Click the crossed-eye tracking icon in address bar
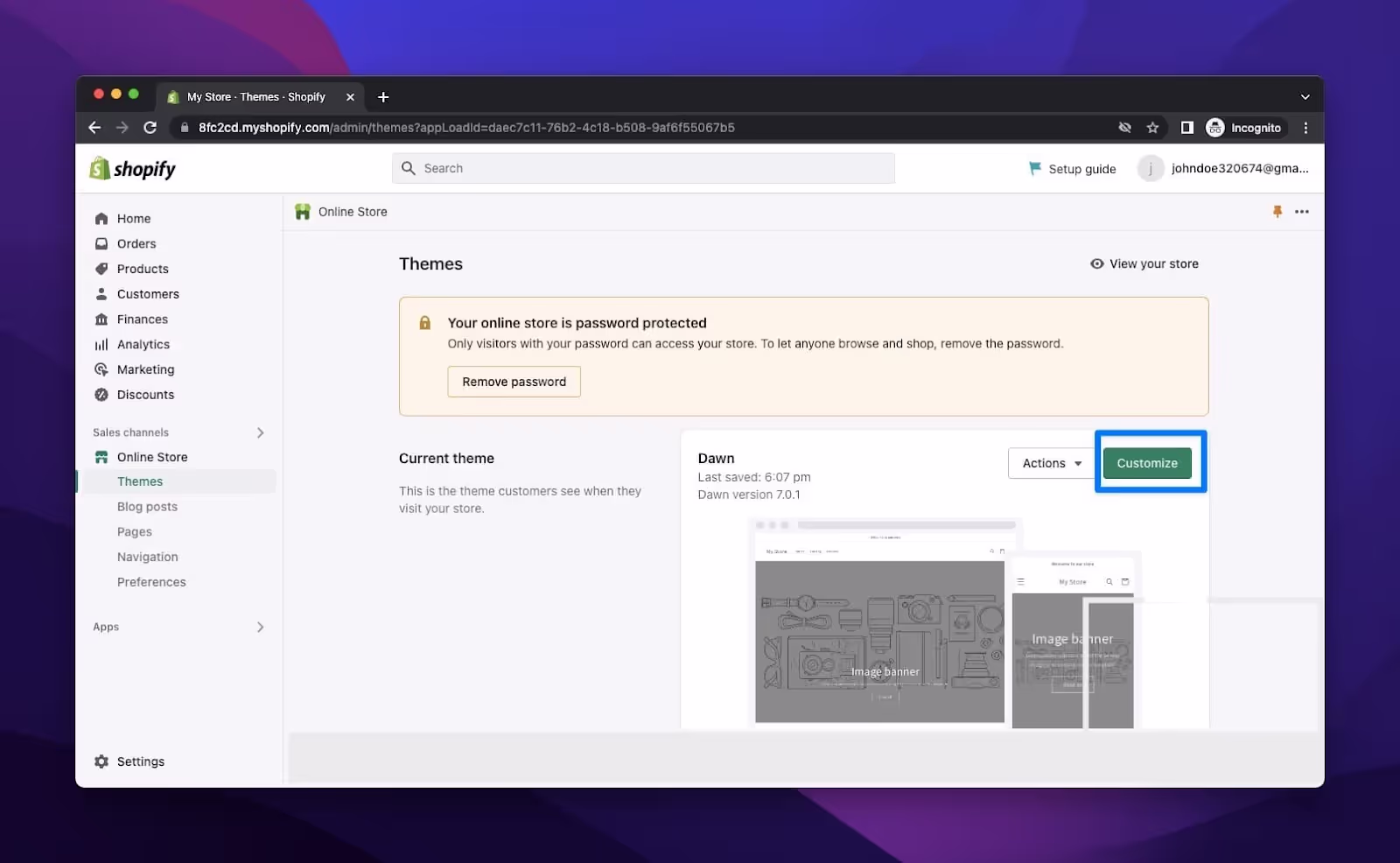Image resolution: width=1400 pixels, height=863 pixels. click(x=1124, y=128)
